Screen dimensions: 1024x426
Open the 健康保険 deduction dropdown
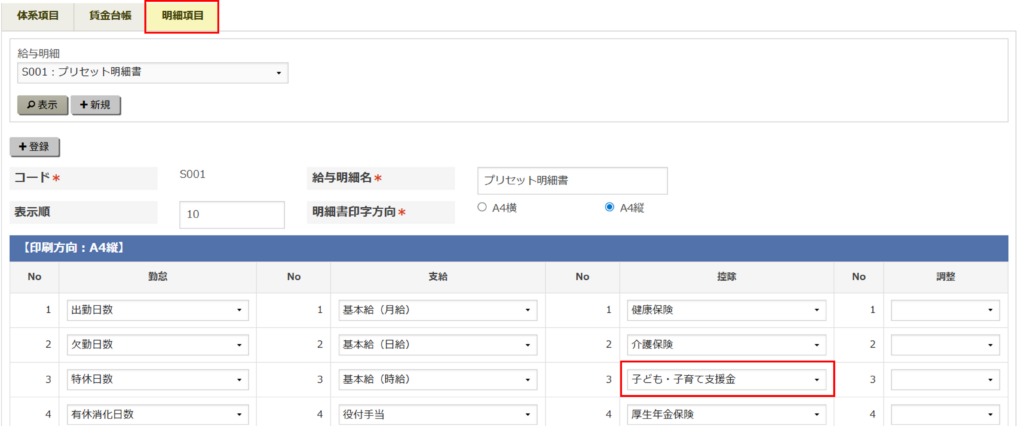pos(727,310)
